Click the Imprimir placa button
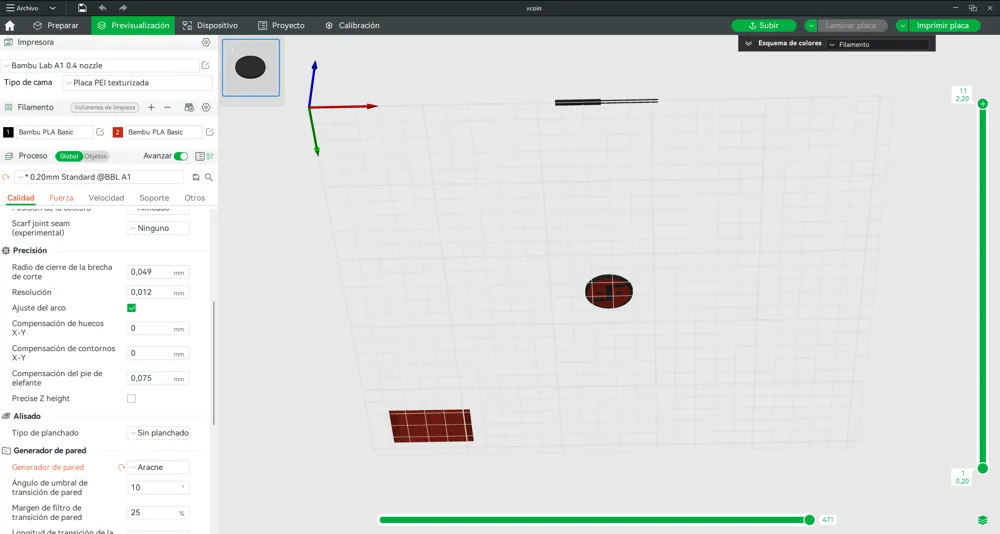Image resolution: width=1000 pixels, height=534 pixels. coord(943,26)
